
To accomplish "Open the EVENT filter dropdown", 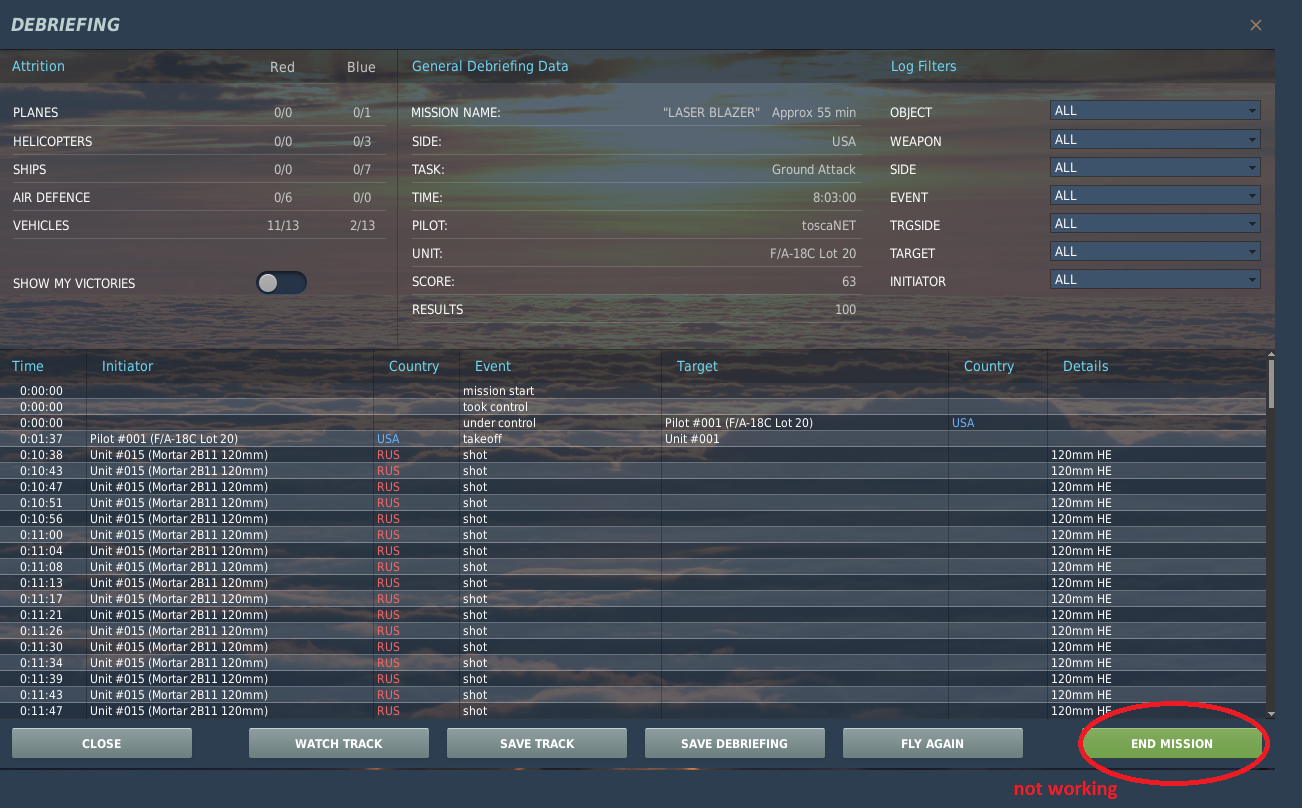I will tap(1155, 195).
